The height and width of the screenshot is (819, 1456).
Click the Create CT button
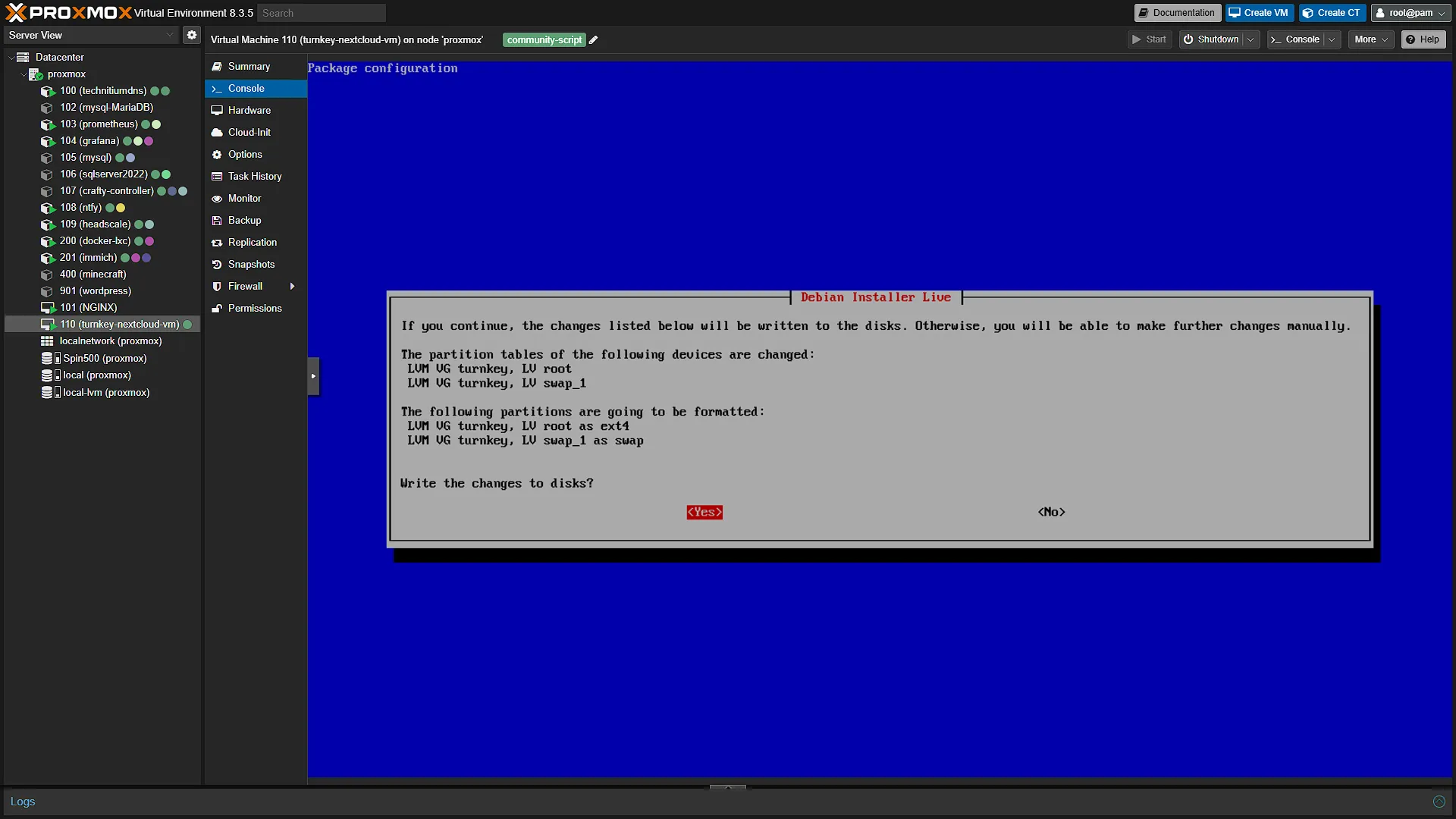click(1332, 13)
